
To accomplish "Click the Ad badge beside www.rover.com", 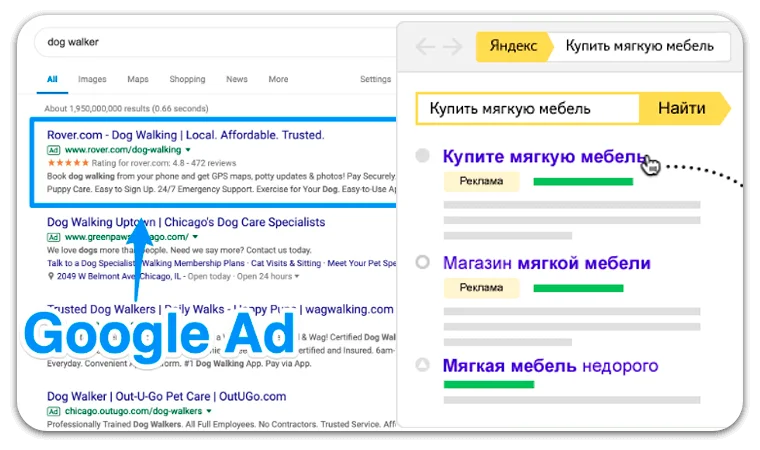I will click(x=53, y=150).
